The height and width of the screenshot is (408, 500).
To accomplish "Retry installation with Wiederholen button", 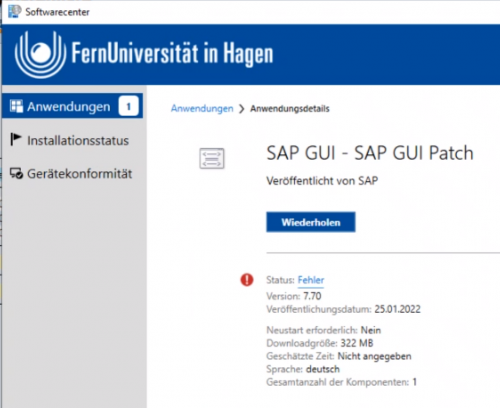I will coord(311,222).
